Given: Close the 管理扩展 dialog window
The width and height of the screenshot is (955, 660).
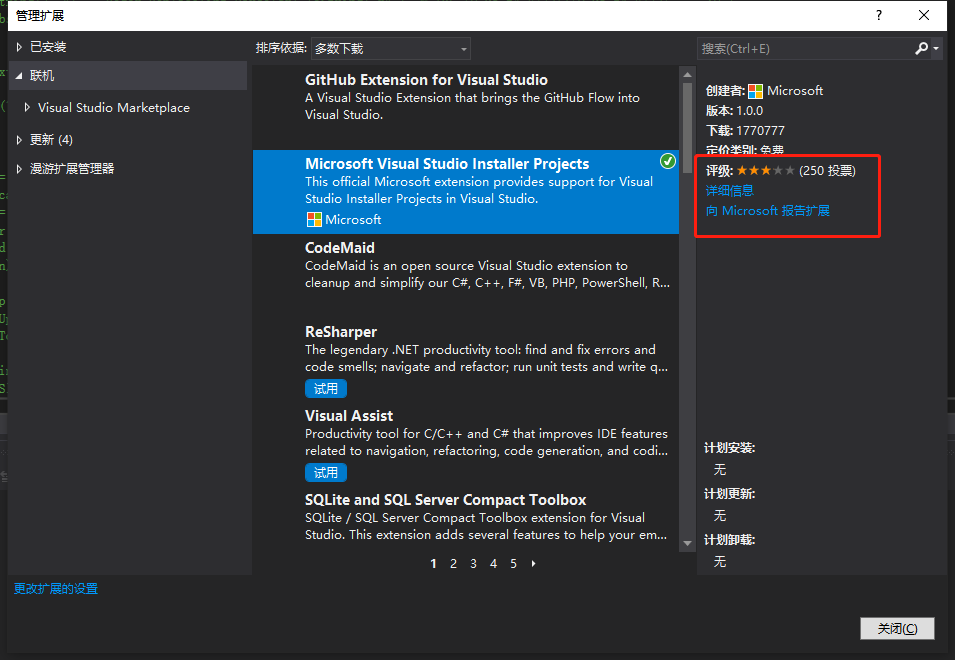Looking at the screenshot, I should coord(924,15).
